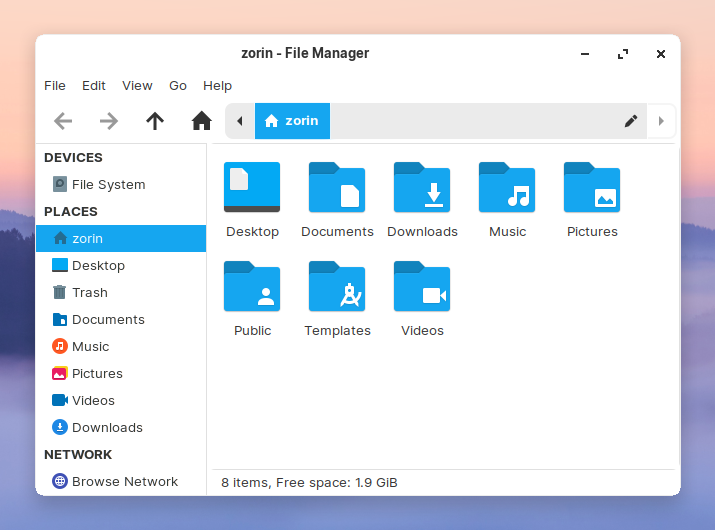Select File System in sidebar
Viewport: 715px width, 530px height.
108,184
